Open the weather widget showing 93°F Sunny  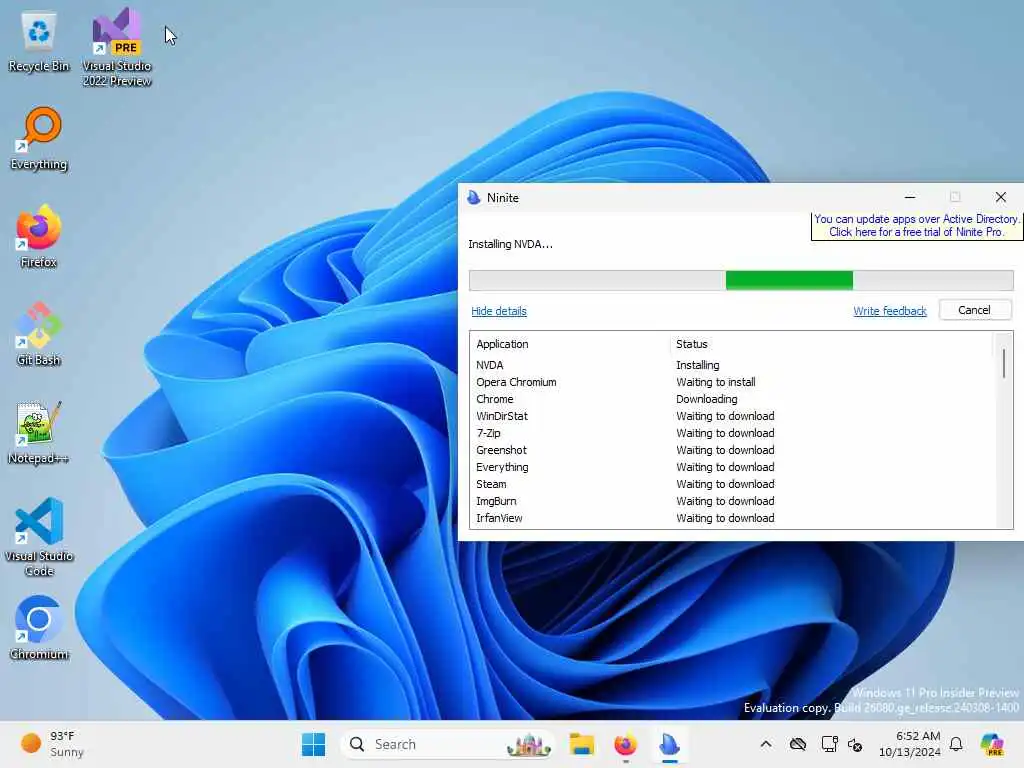pyautogui.click(x=52, y=744)
